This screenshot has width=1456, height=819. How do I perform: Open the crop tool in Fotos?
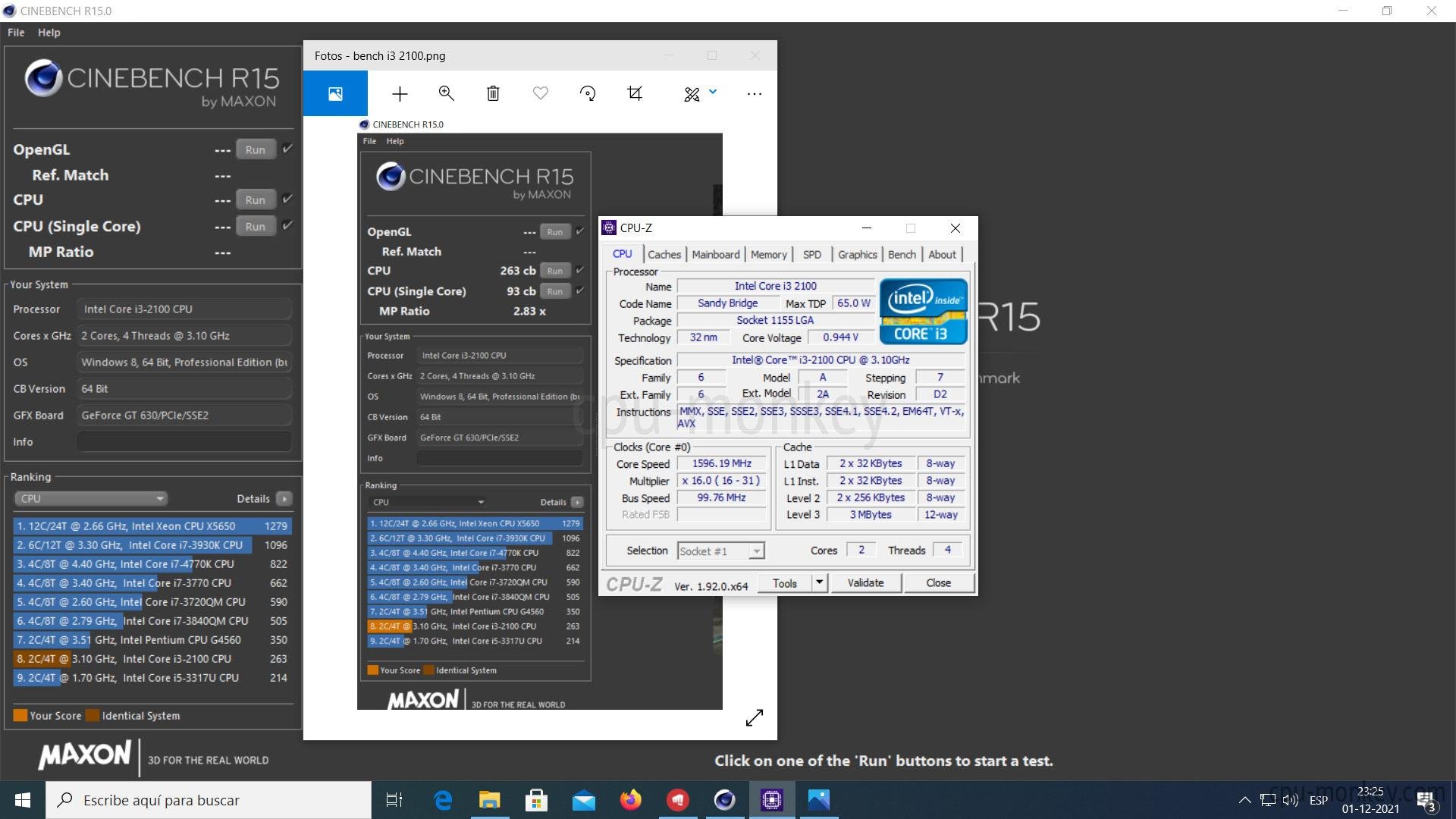click(635, 93)
